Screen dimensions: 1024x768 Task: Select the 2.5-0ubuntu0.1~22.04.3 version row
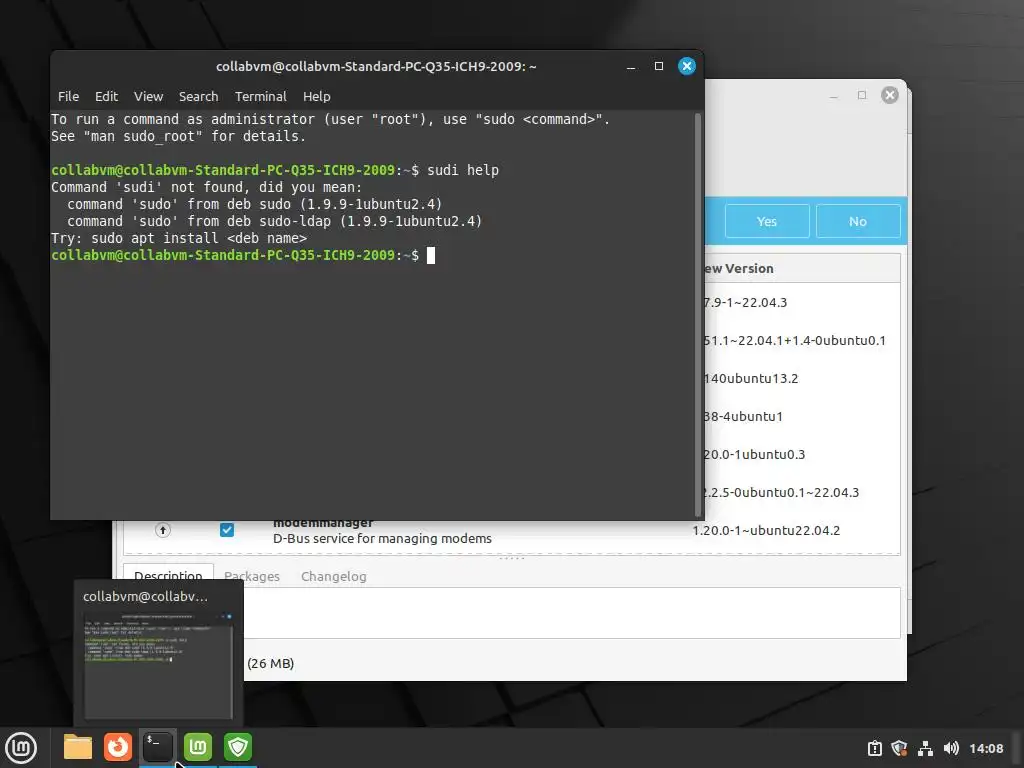pos(782,492)
